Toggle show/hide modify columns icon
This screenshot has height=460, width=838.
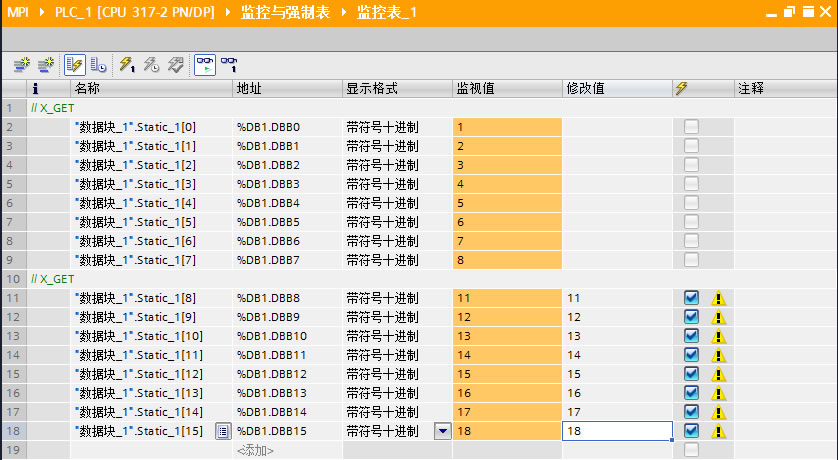[x=75, y=65]
